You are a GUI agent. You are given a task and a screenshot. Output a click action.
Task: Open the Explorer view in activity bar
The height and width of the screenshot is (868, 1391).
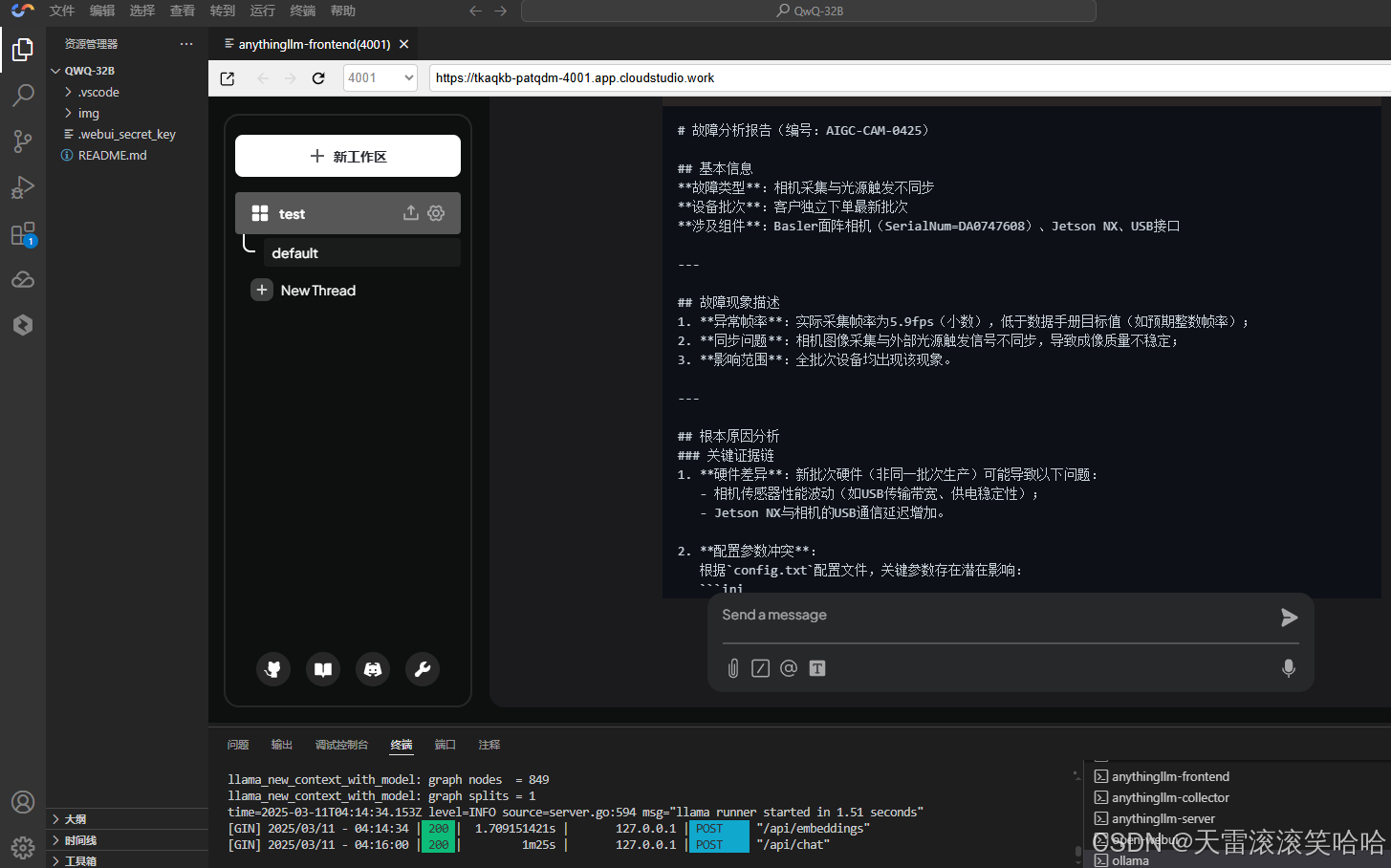[x=23, y=49]
